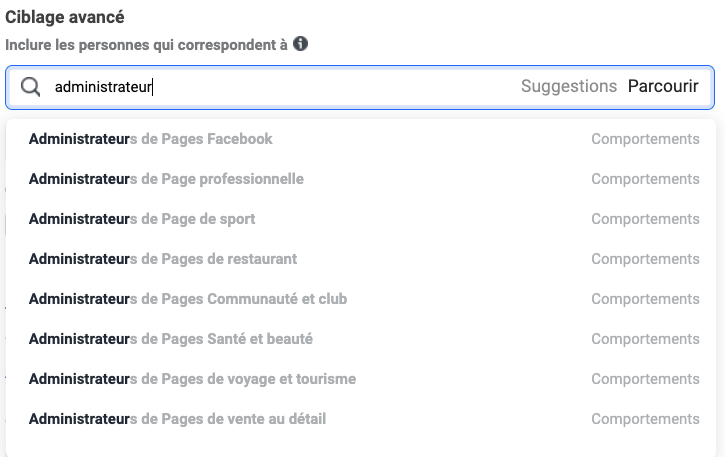
Task: Open the Suggestions option
Action: tap(568, 87)
